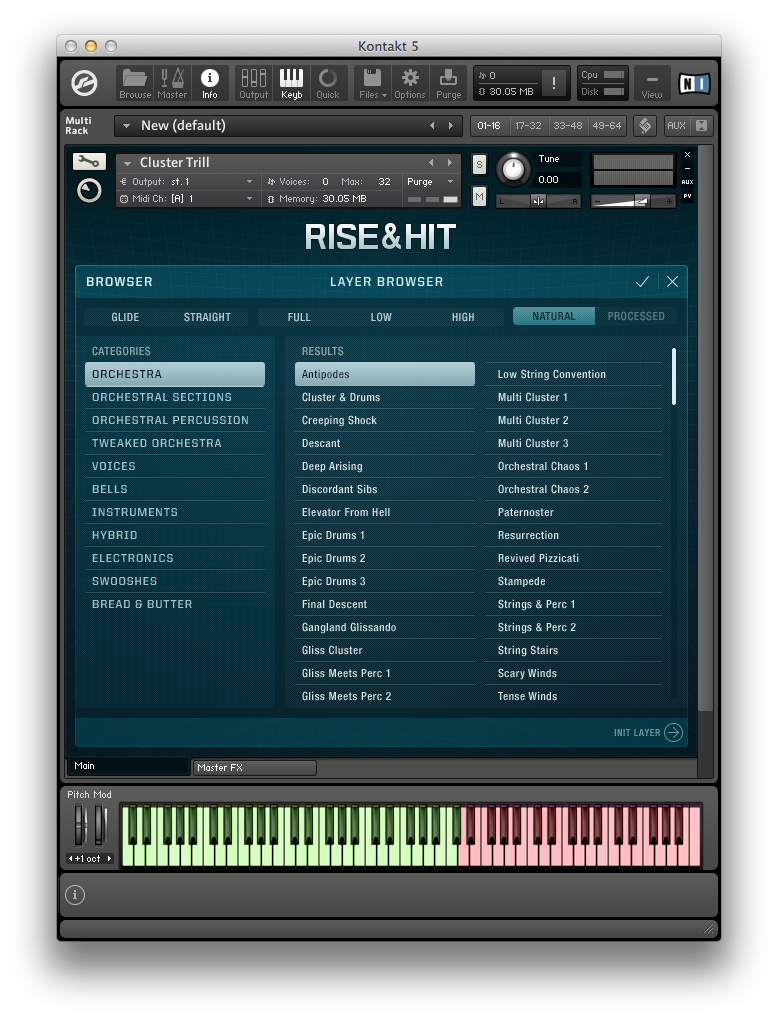The width and height of the screenshot is (778, 1020).
Task: Load next instrument with right arrow
Action: coord(449,163)
